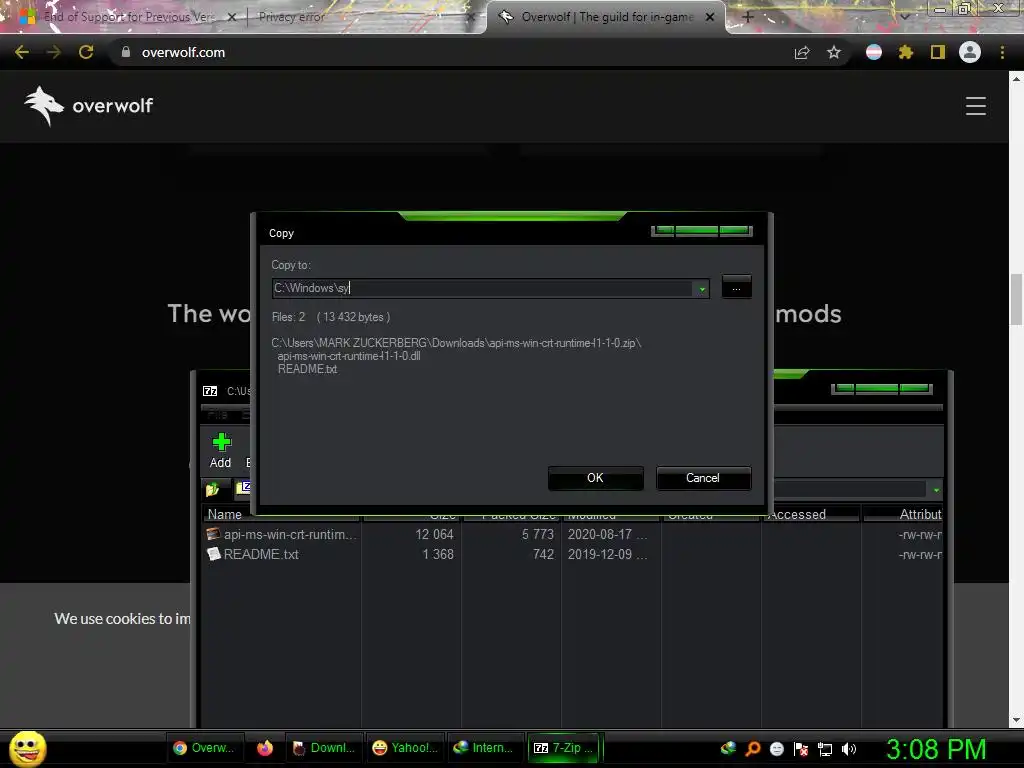Click the network tray icon
This screenshot has height=768, width=1024.
825,749
